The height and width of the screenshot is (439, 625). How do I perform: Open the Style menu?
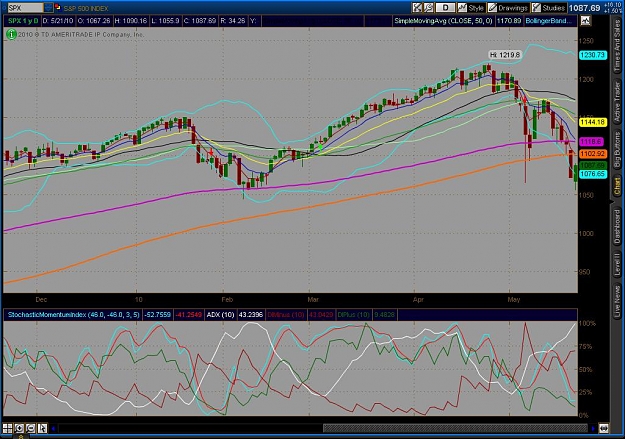(471, 8)
